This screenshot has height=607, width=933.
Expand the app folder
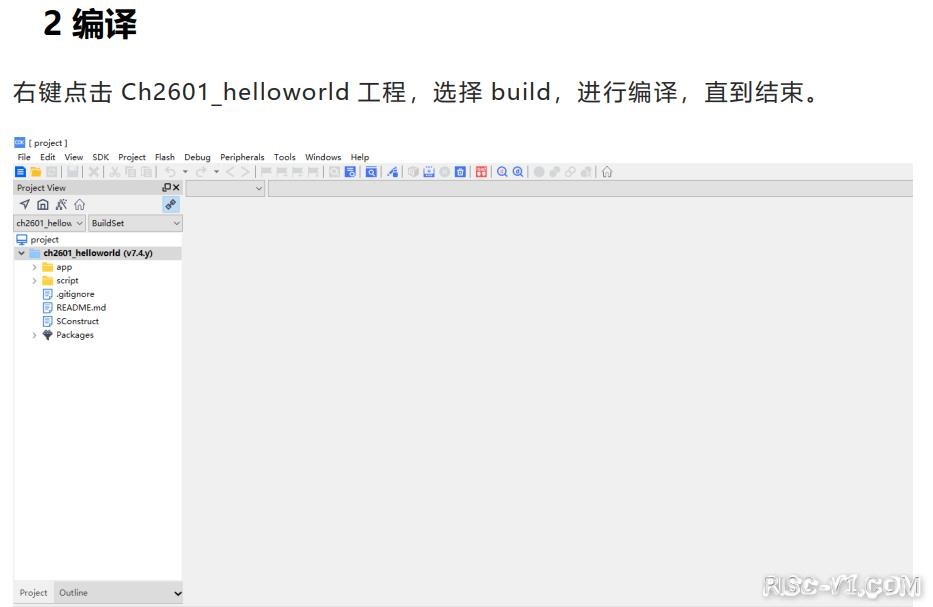(35, 267)
